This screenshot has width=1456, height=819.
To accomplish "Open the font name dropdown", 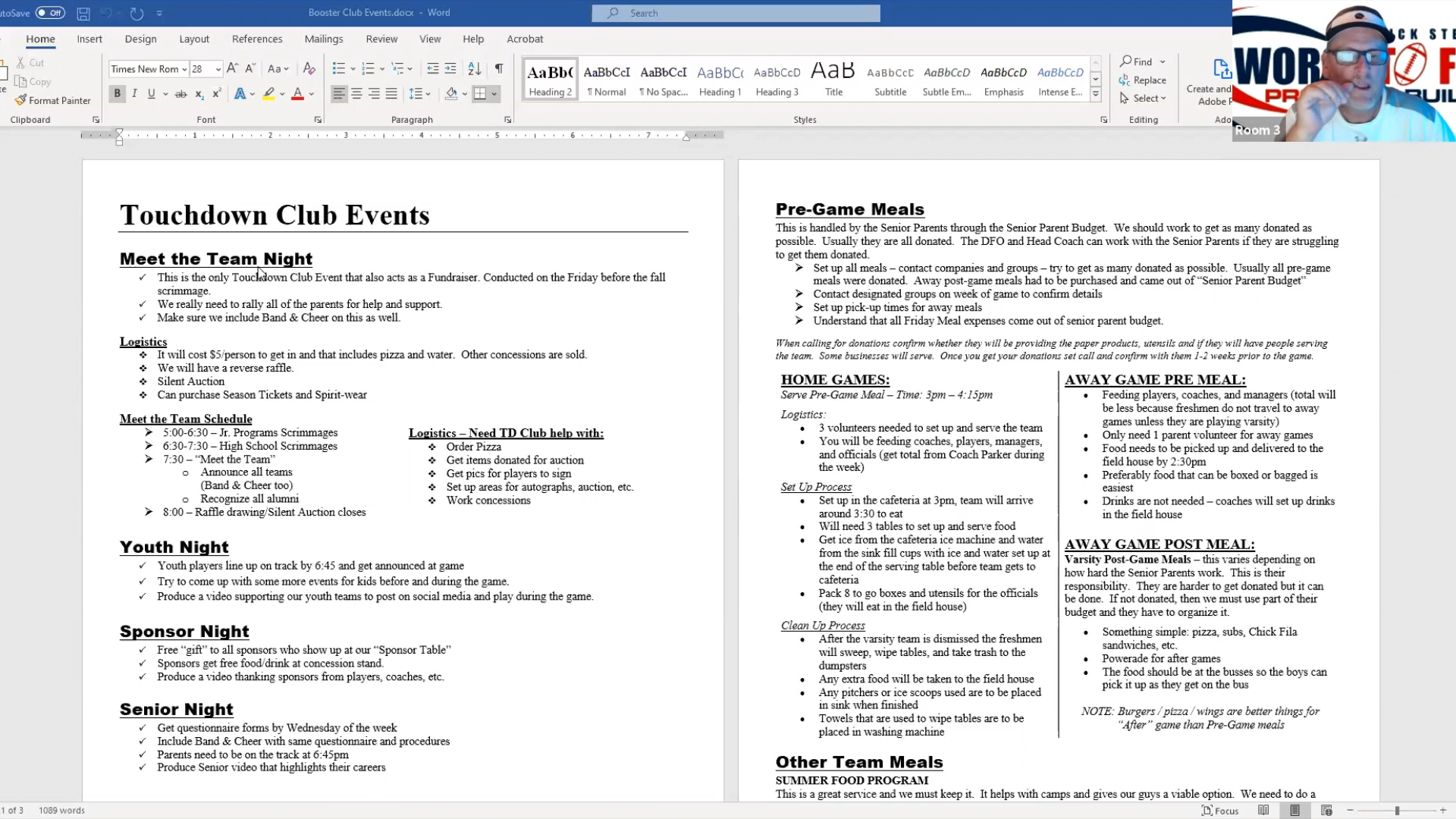I will (x=184, y=69).
